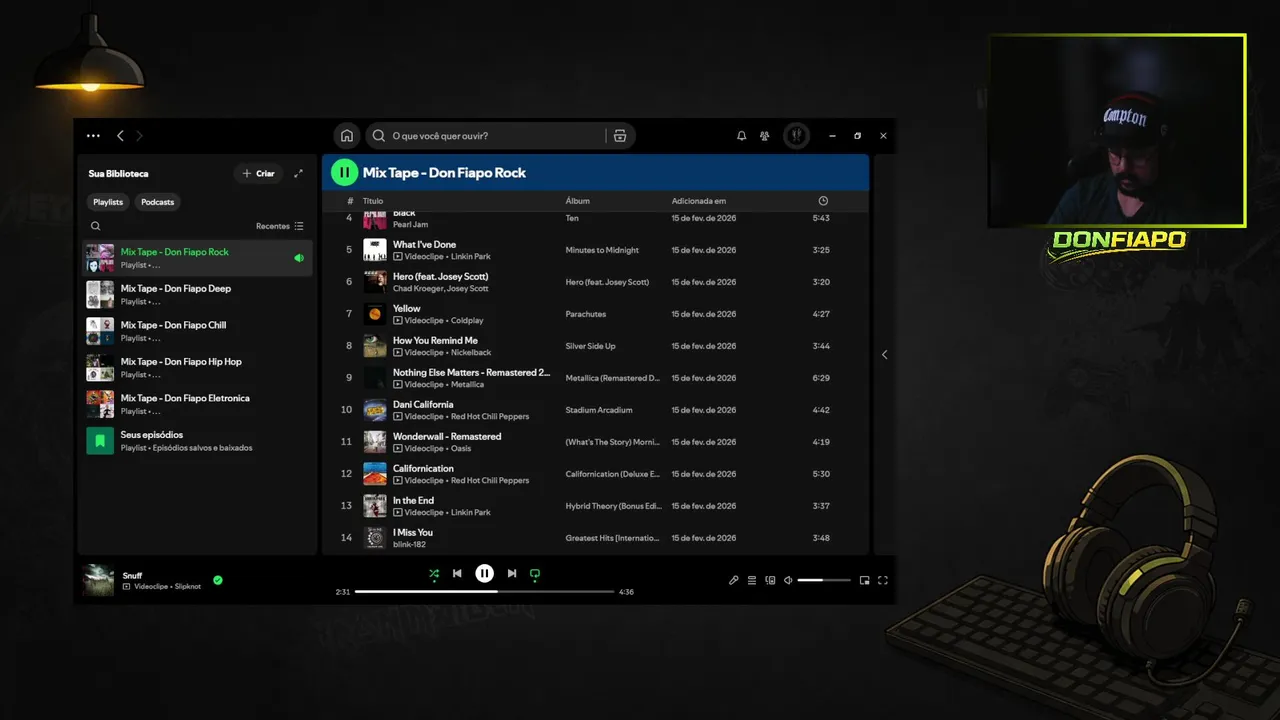Sort by the Álbum column header
The image size is (1280, 720).
578,201
